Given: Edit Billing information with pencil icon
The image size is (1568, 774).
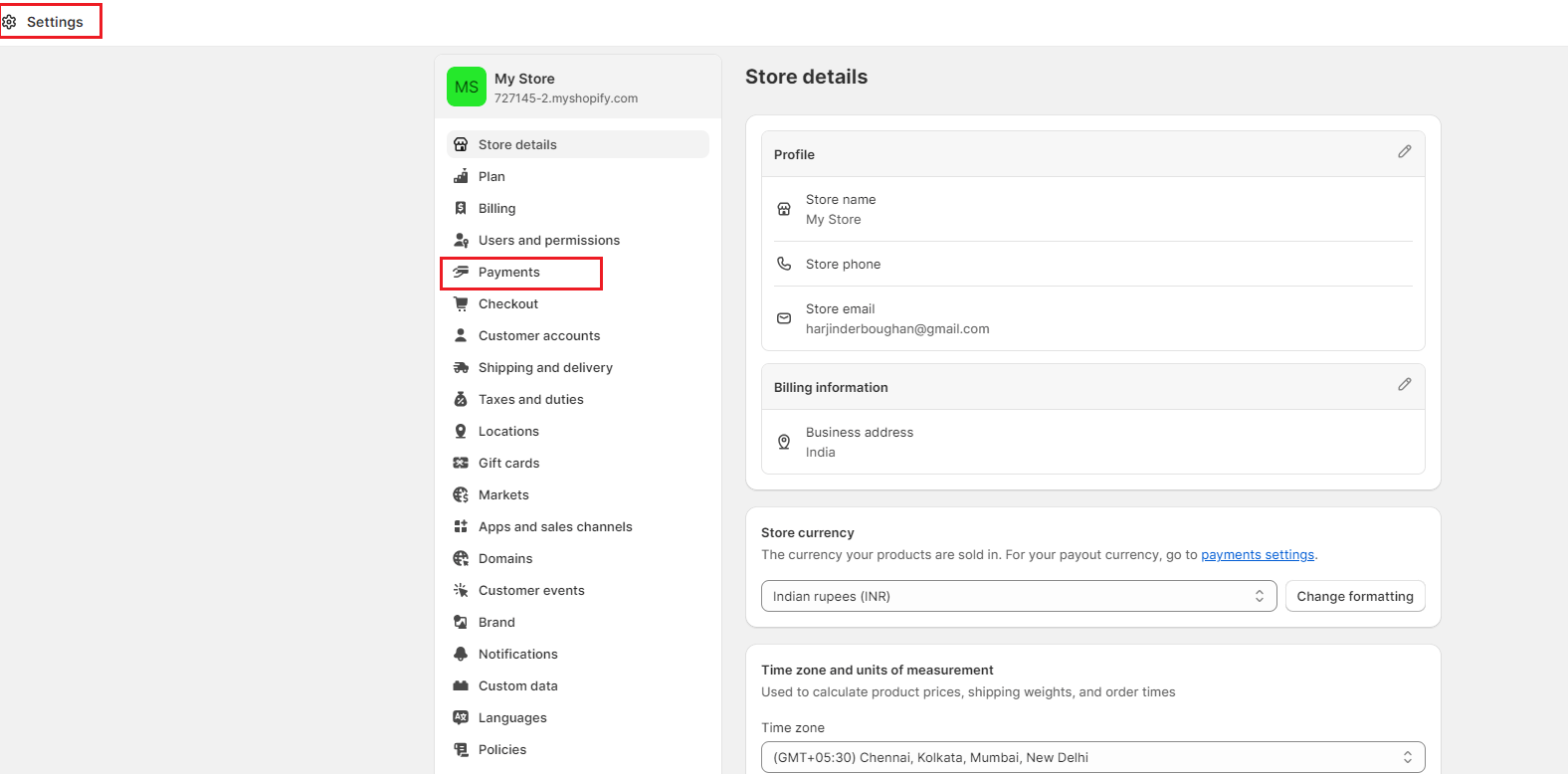Looking at the screenshot, I should click(1404, 384).
